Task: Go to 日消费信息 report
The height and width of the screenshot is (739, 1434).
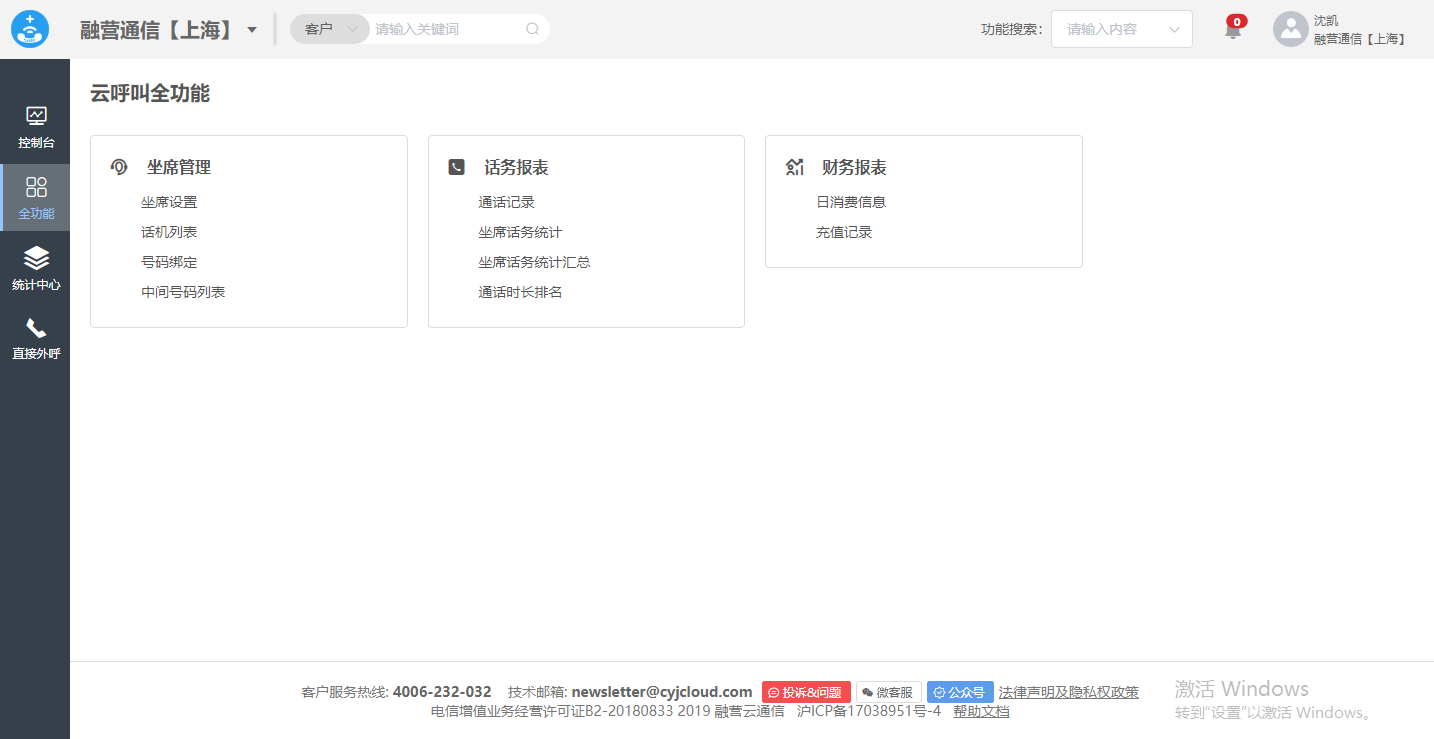Action: pyautogui.click(x=851, y=202)
